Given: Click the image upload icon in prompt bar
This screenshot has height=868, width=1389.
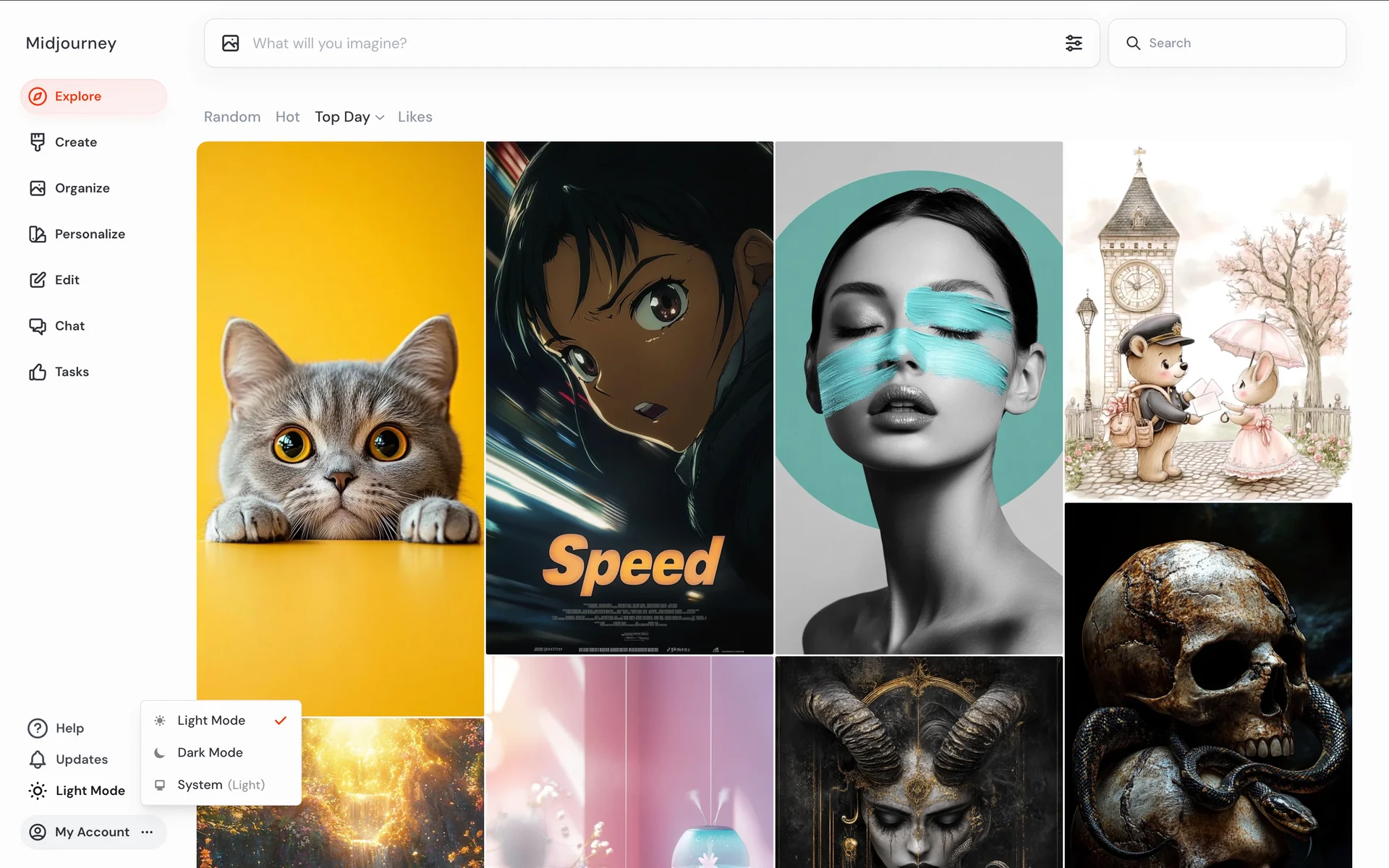Looking at the screenshot, I should click(230, 43).
